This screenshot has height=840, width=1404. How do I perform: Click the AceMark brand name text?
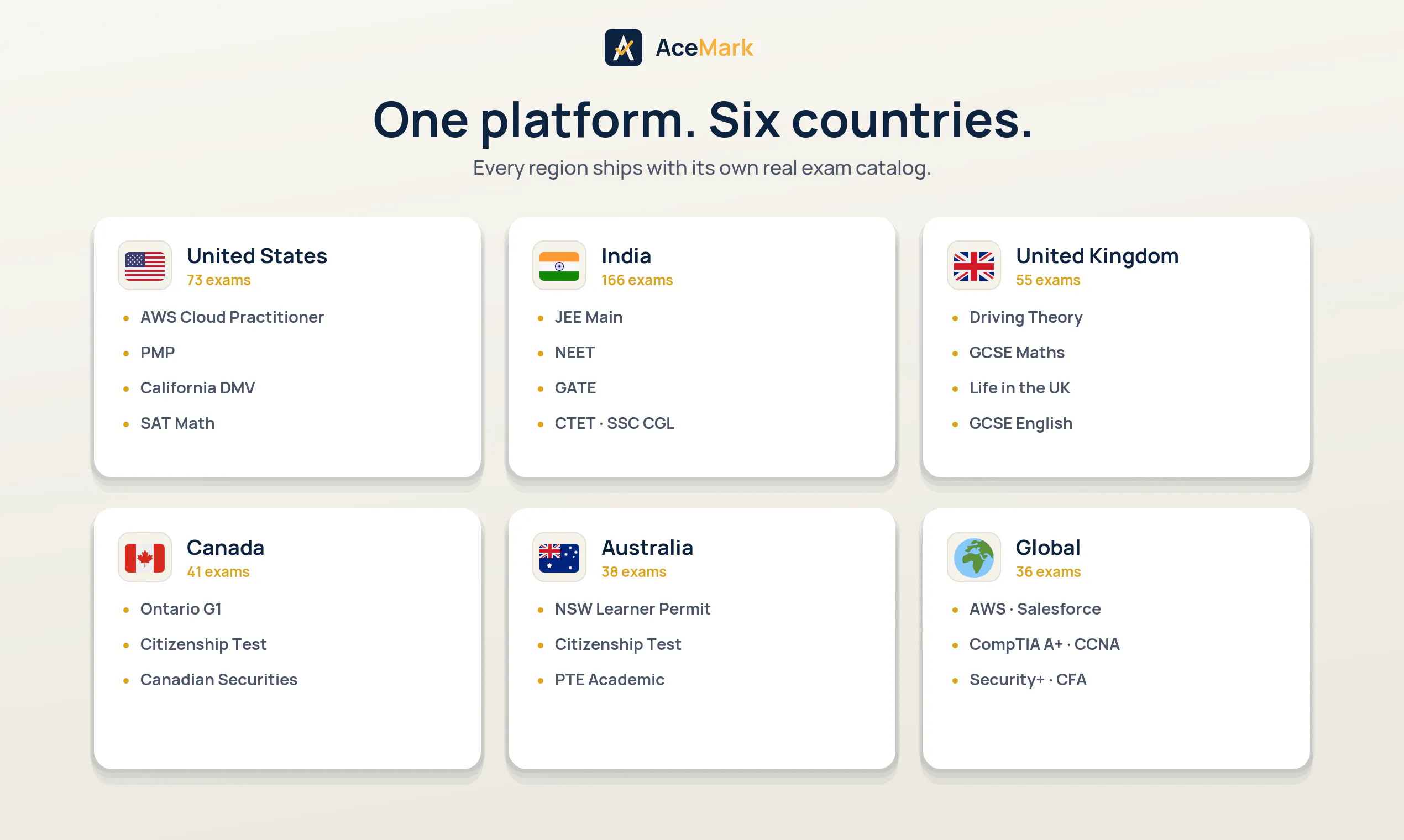pos(704,48)
